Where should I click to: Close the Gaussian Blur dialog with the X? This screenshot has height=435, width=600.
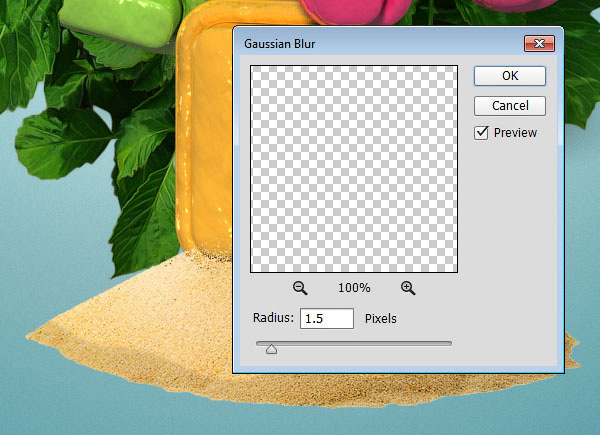539,44
